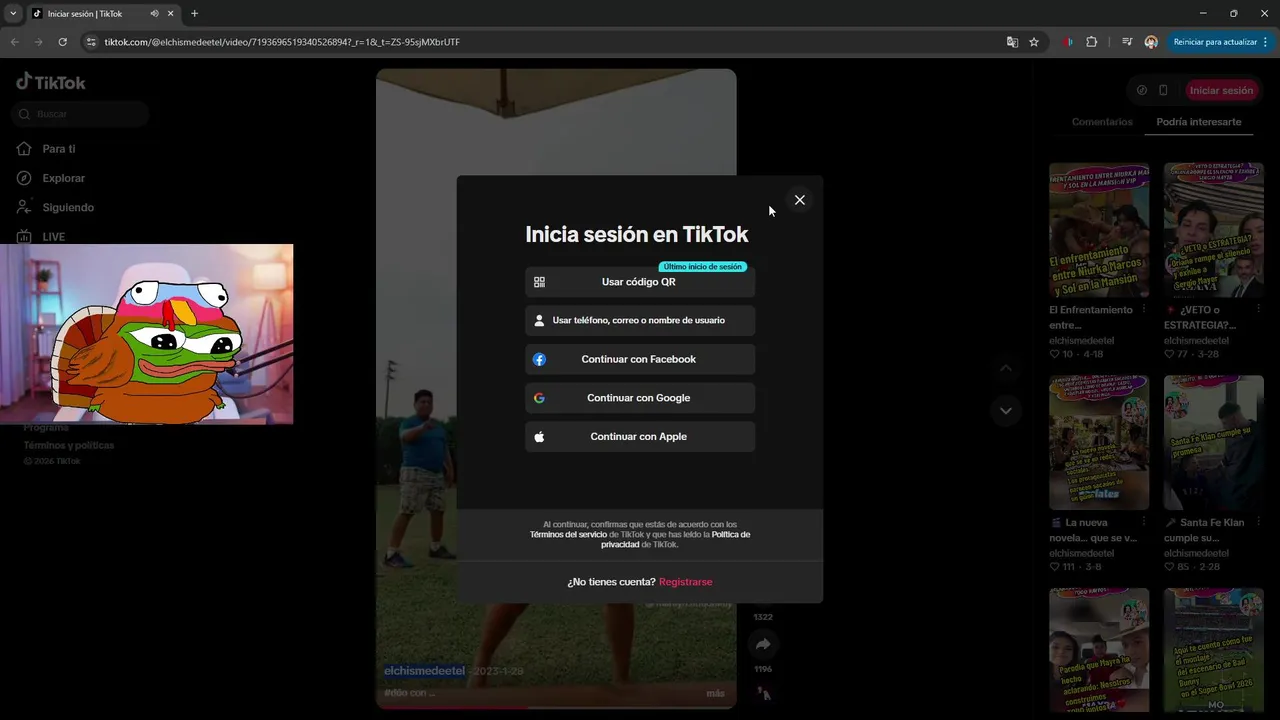Choose 'Usar código QR' login option
Viewport: 1280px width, 720px height.
pyautogui.click(x=640, y=282)
